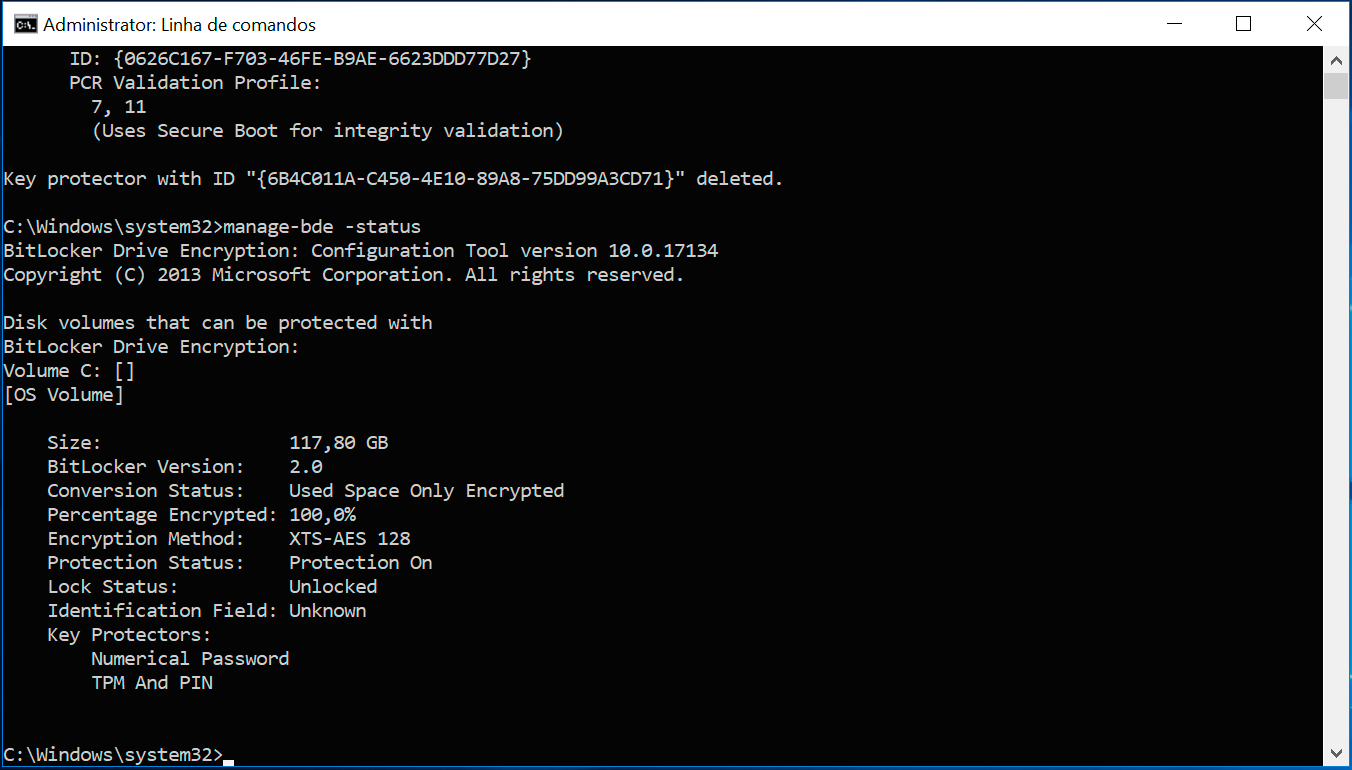Click the 'Unlocked' lock status value
Viewport: 1352px width, 770px height.
coord(333,587)
